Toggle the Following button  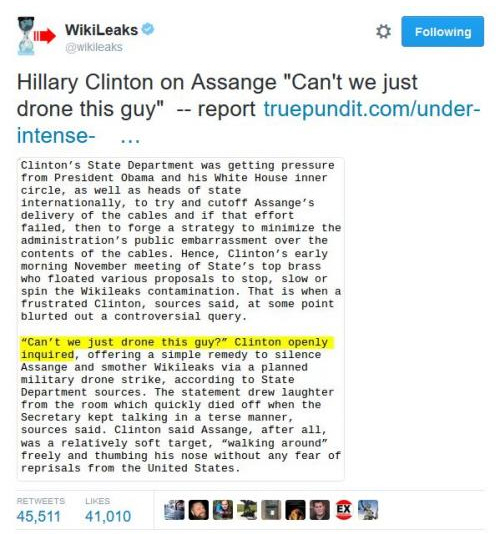pyautogui.click(x=442, y=31)
